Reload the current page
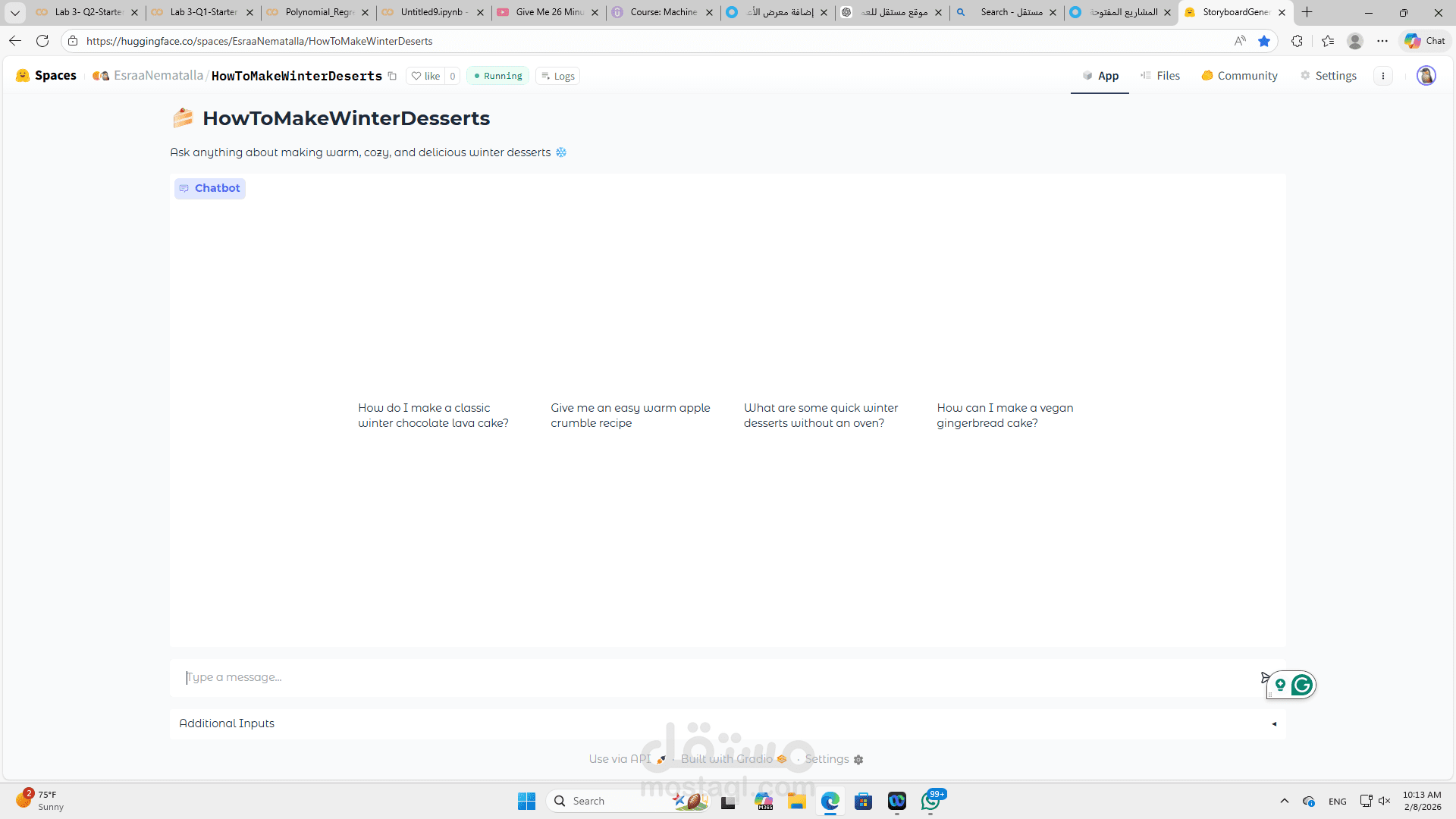This screenshot has width=1456, height=819. pyautogui.click(x=42, y=41)
